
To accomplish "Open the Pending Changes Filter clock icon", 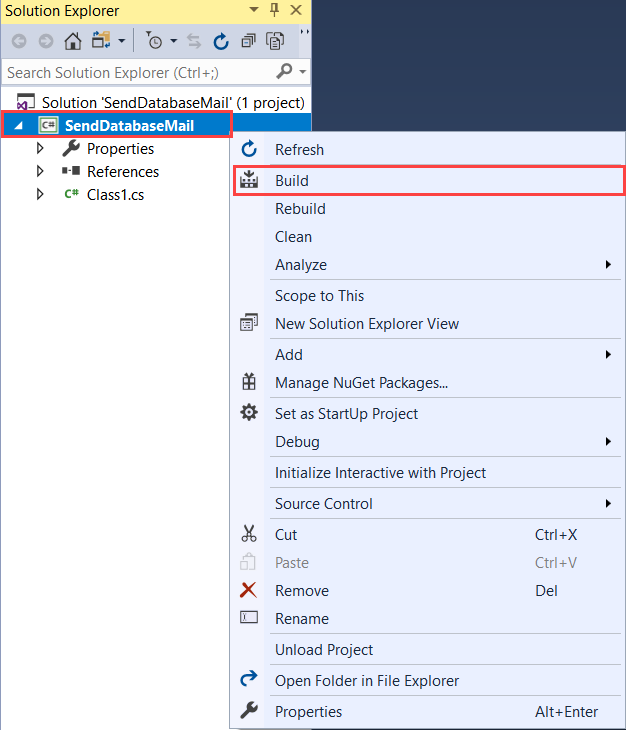I will [155, 41].
